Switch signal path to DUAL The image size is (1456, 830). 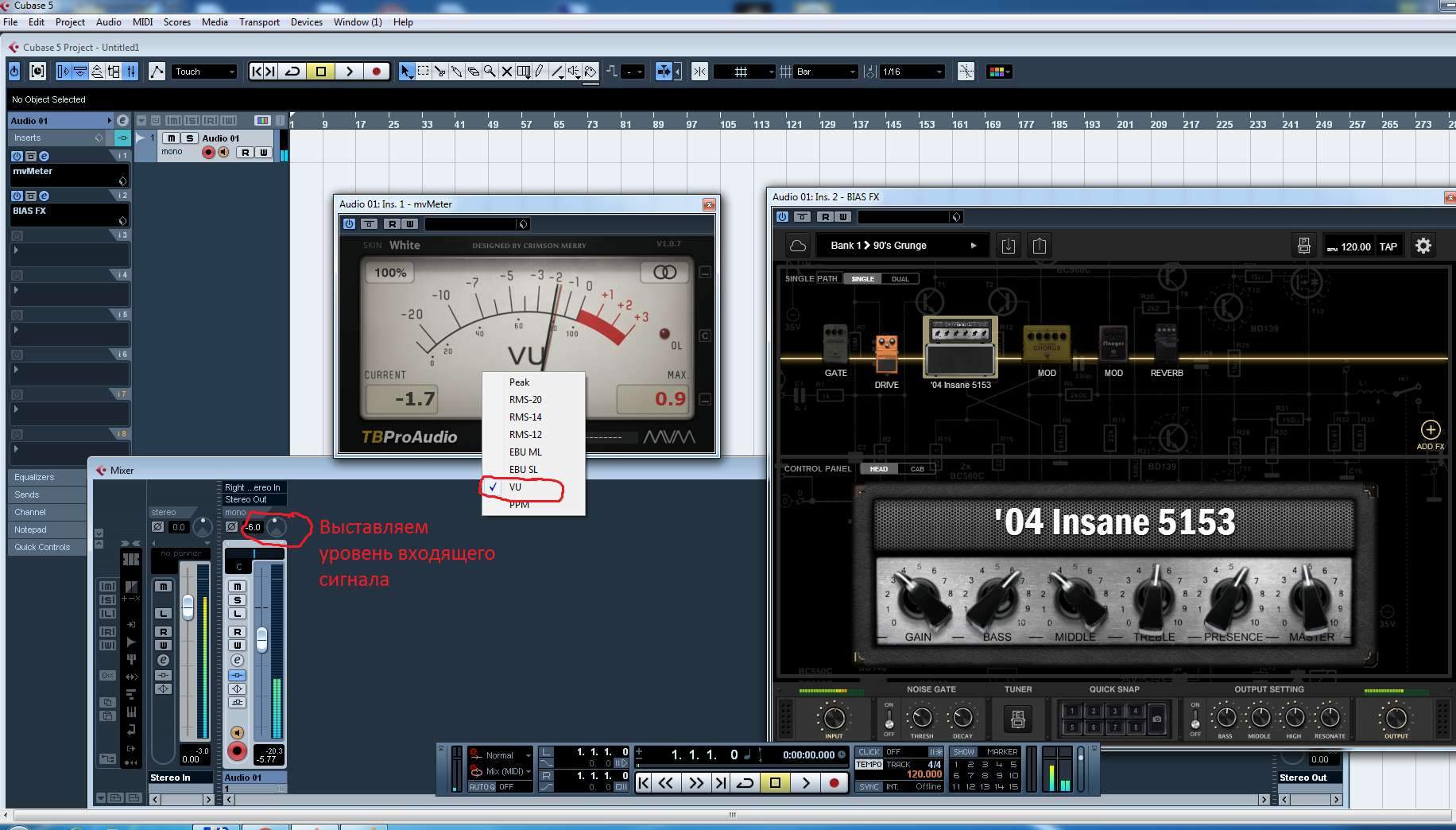(x=900, y=279)
